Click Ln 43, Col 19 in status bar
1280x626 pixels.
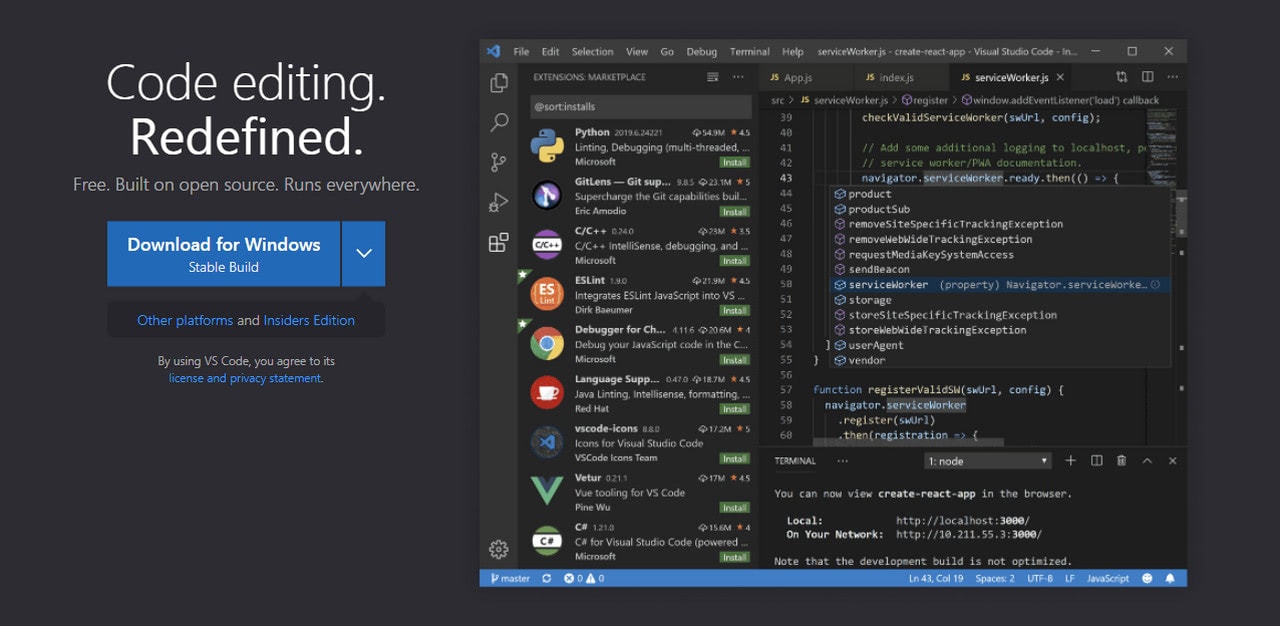point(936,578)
